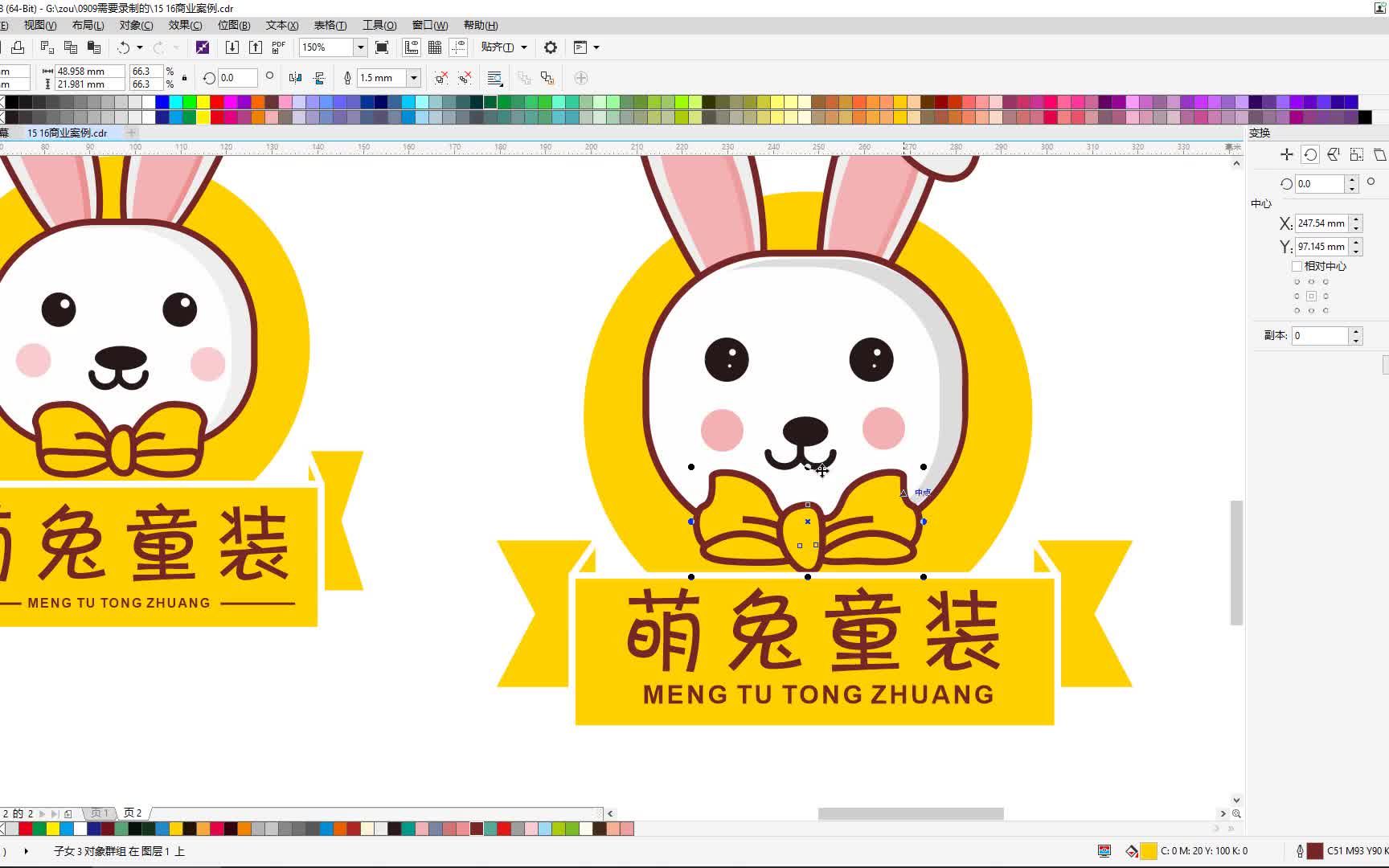Click the Application launcher icon
Viewport: 1389px width, 868px height.
point(580,47)
